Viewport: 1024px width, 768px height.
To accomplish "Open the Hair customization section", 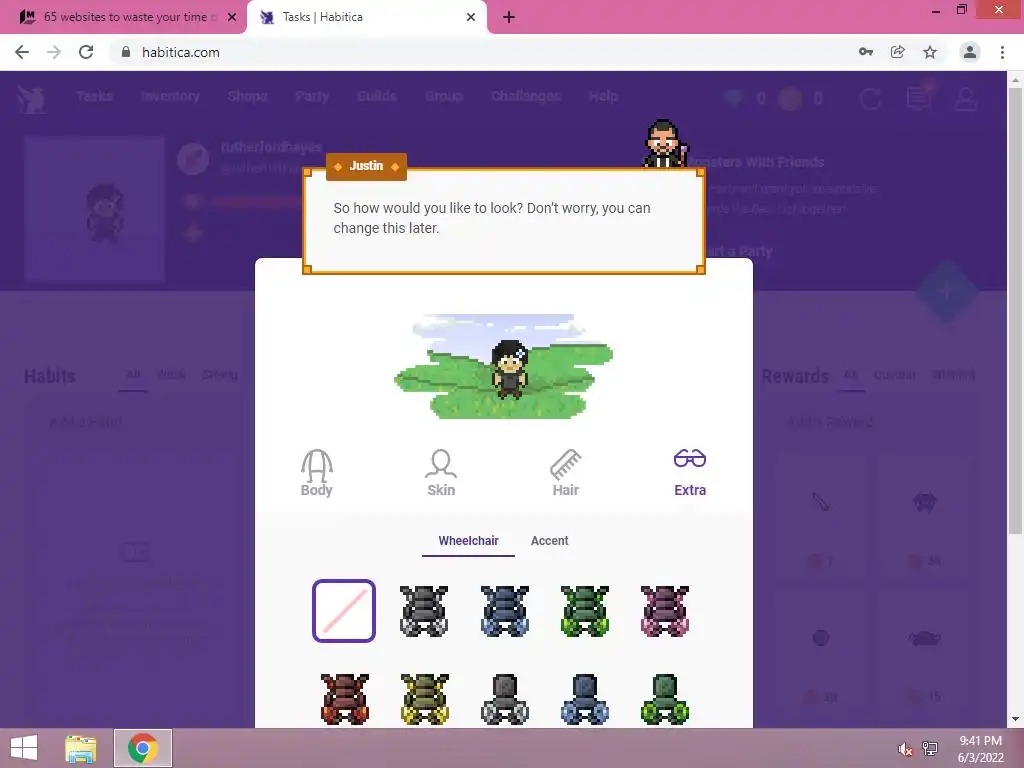I will [566, 473].
